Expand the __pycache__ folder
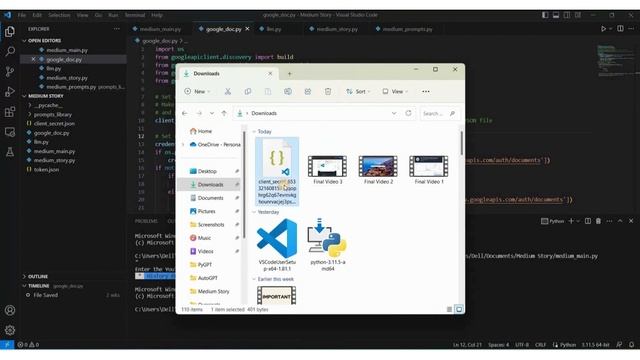The image size is (640, 360). click(29, 105)
